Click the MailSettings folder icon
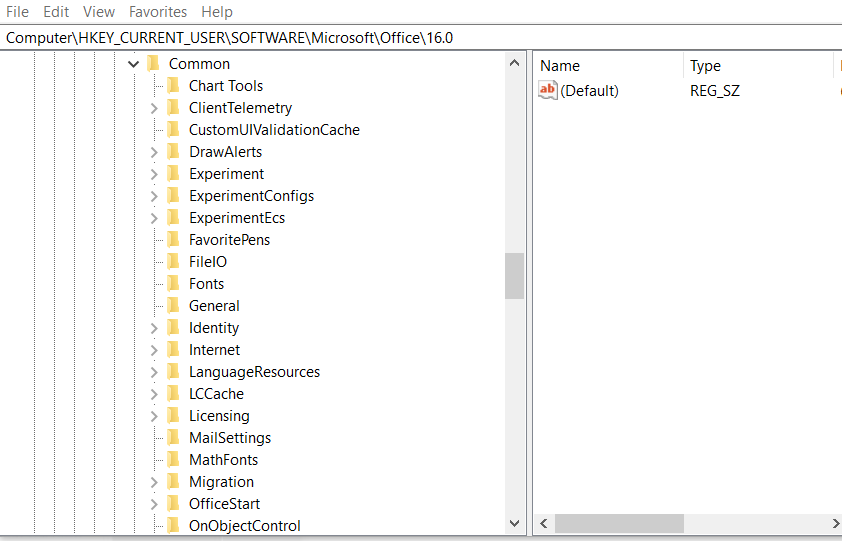Viewport: 842px width, 541px height. point(173,438)
